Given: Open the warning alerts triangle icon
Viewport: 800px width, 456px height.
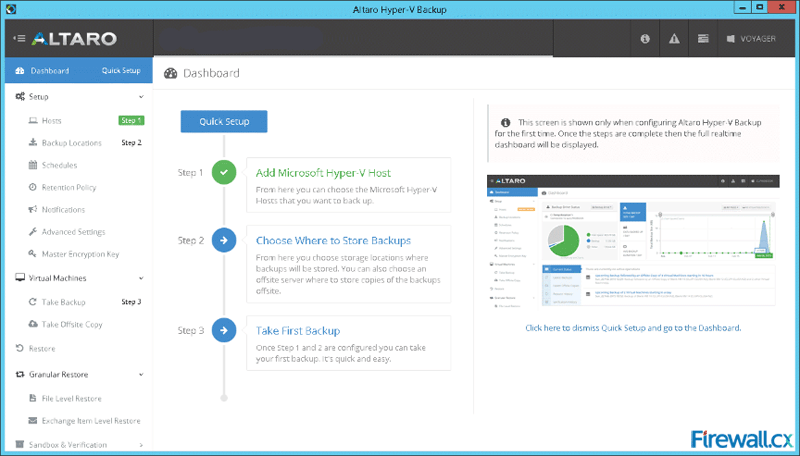Looking at the screenshot, I should coord(674,39).
